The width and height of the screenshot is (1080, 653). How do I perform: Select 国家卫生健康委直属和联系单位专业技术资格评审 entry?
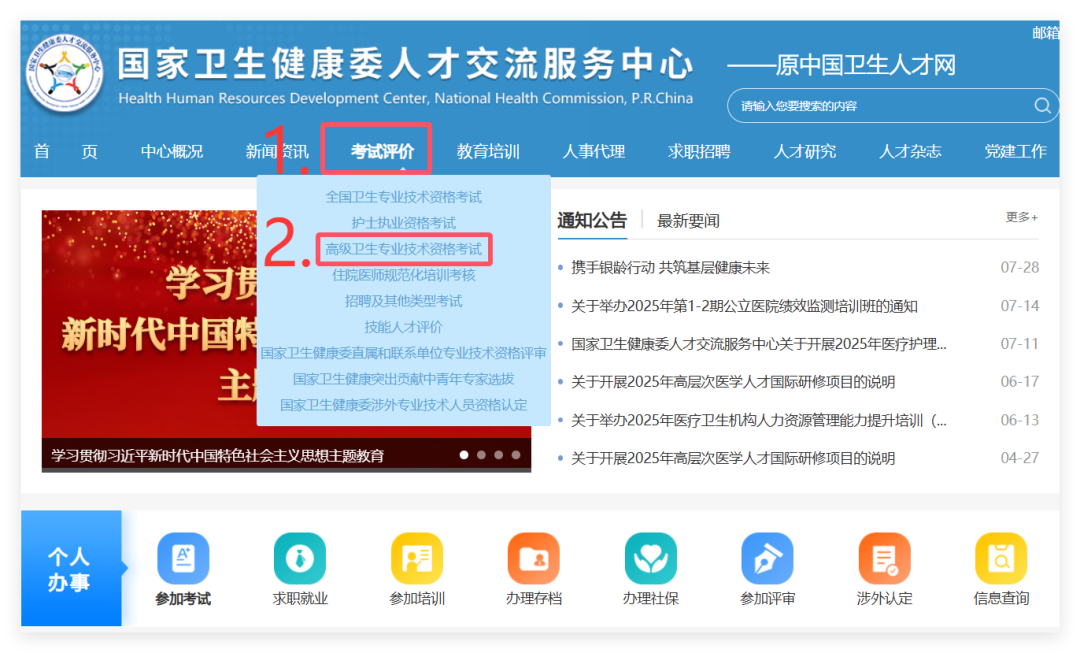click(404, 353)
